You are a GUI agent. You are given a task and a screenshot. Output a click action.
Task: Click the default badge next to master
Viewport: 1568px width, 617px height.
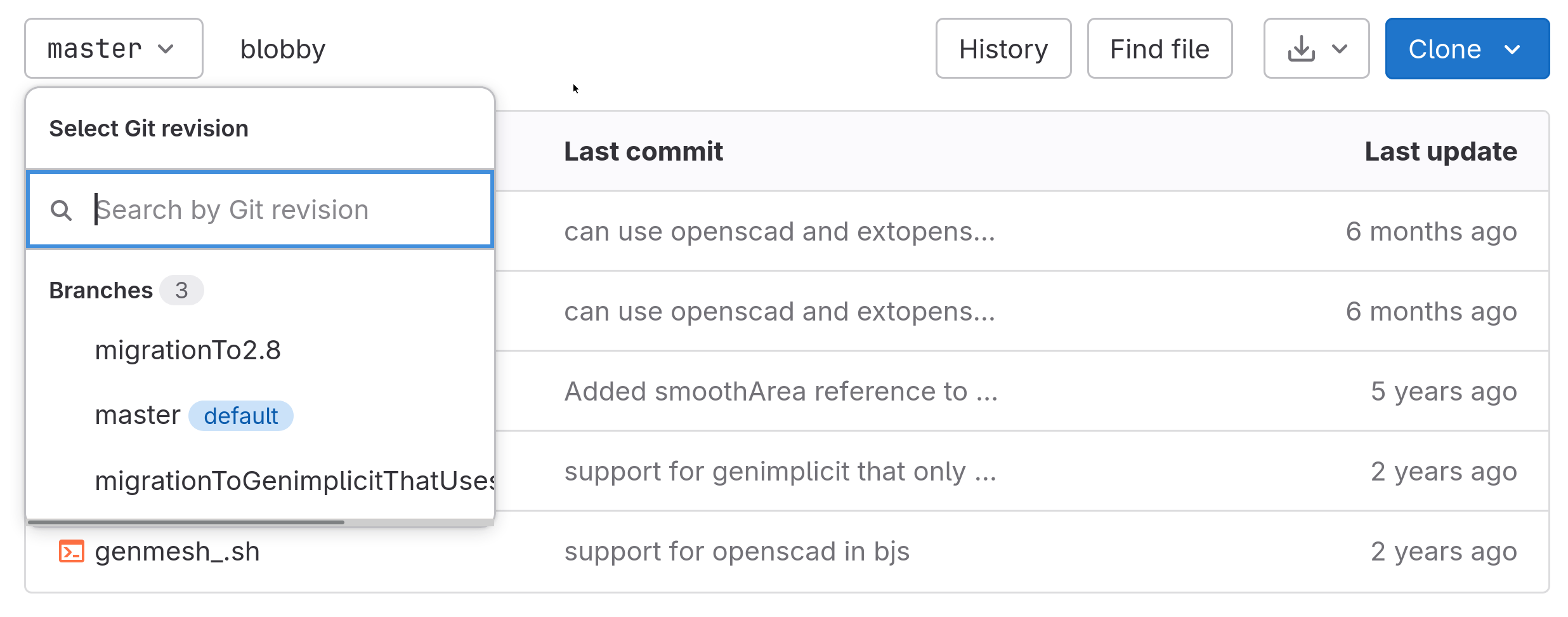click(241, 416)
